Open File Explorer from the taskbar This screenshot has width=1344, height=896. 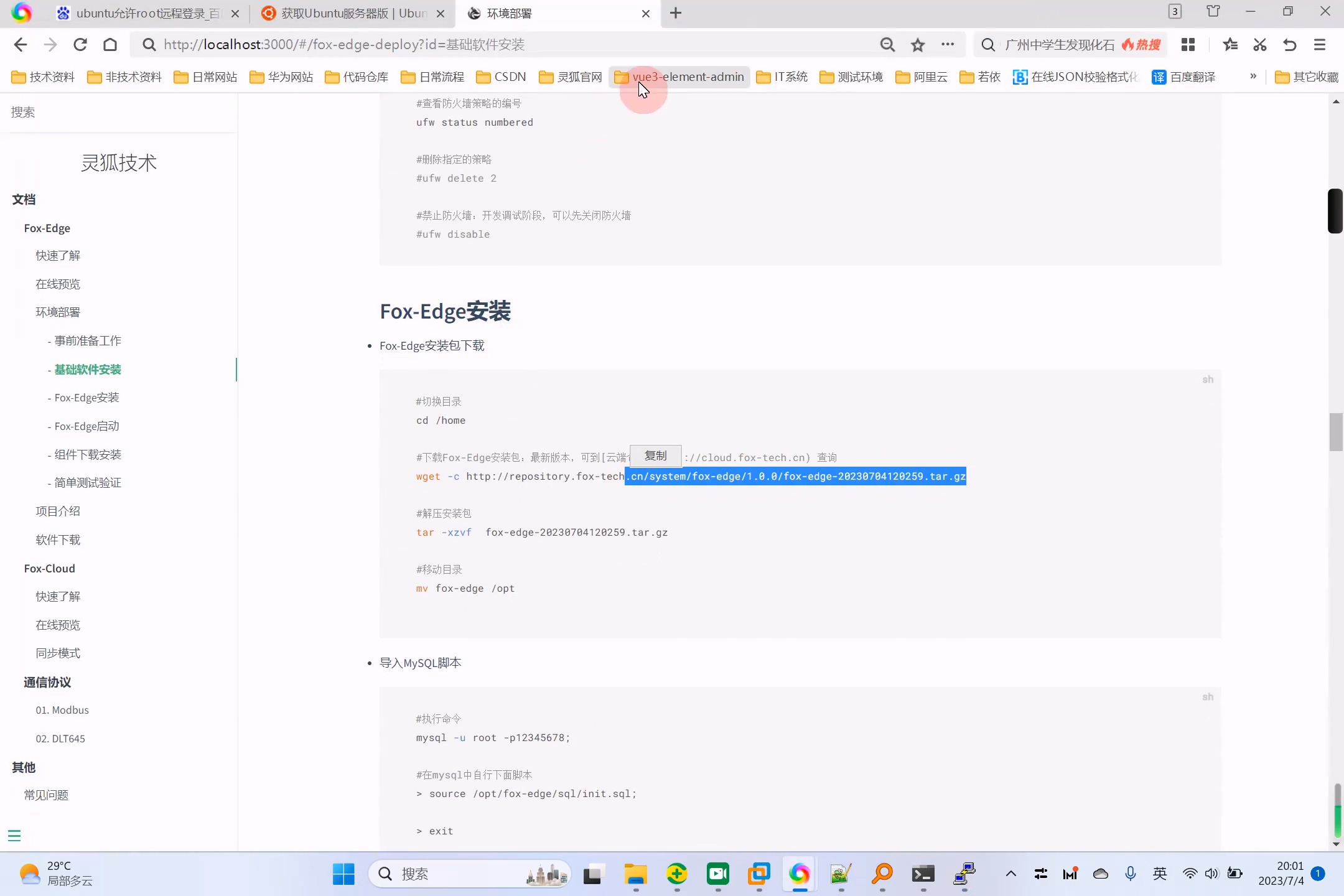636,874
